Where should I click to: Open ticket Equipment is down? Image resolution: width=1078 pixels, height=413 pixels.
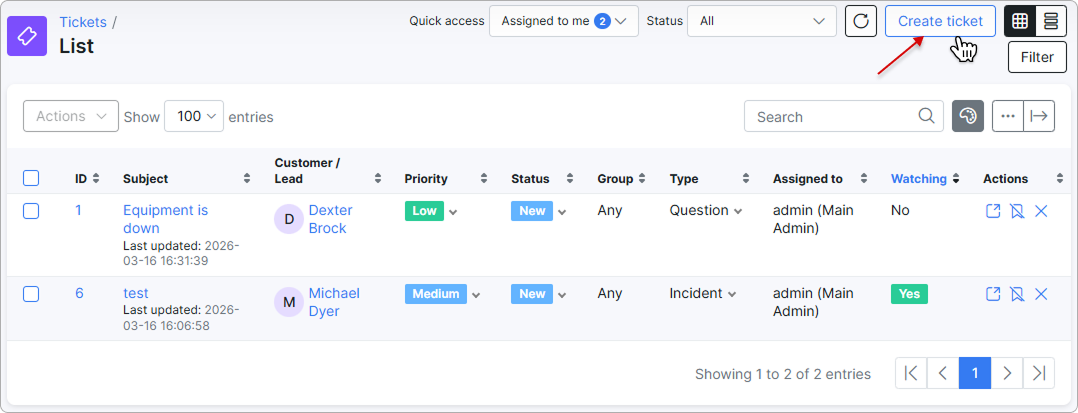click(165, 219)
